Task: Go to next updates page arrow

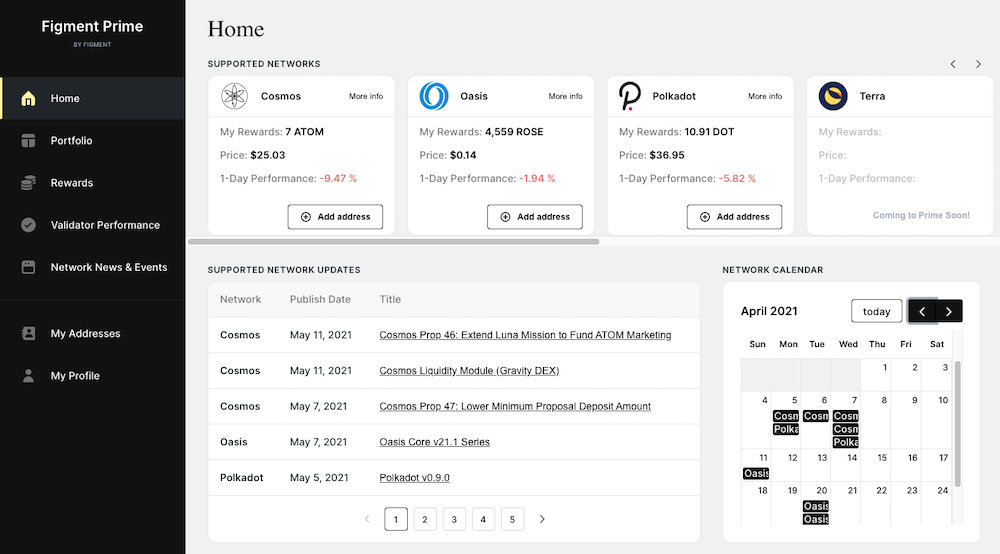Action: pyautogui.click(x=542, y=519)
